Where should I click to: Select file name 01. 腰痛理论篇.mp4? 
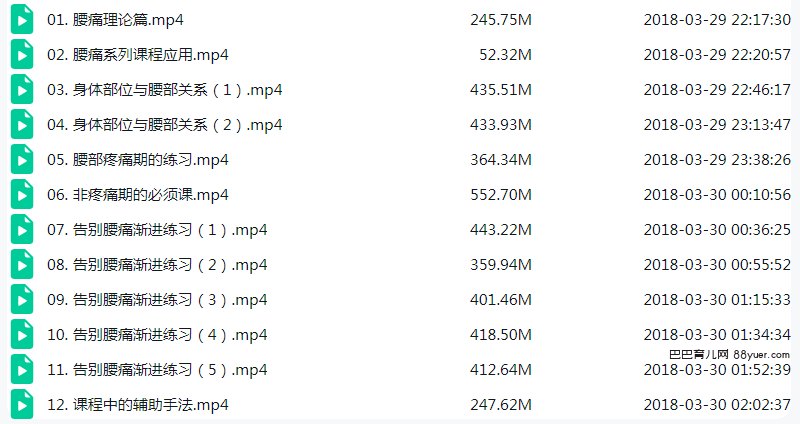[x=115, y=20]
